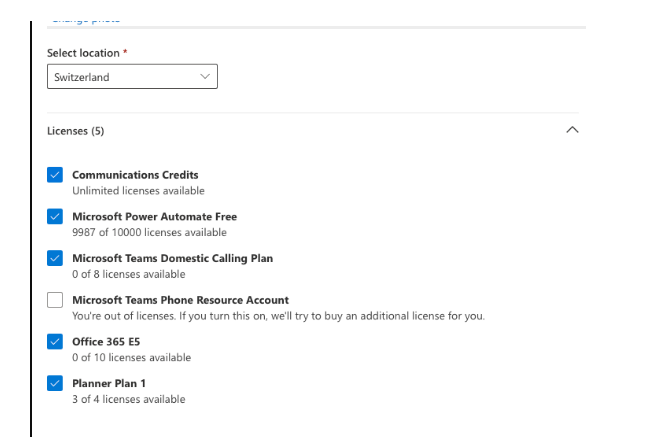Uncheck Microsoft Power Automate Free checkbox
The height and width of the screenshot is (437, 666).
coord(55,216)
